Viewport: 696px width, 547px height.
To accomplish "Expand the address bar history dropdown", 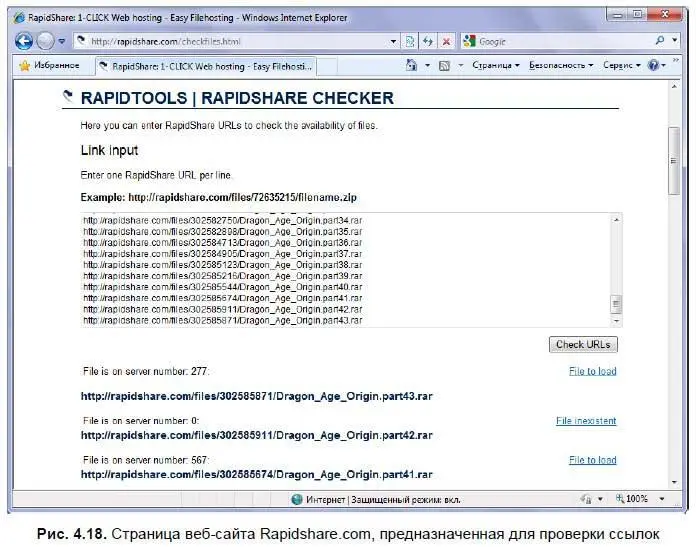I will coord(393,41).
